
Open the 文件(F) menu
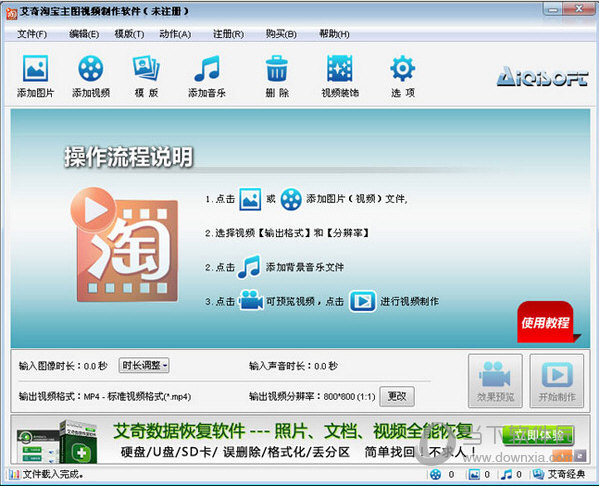[32, 34]
